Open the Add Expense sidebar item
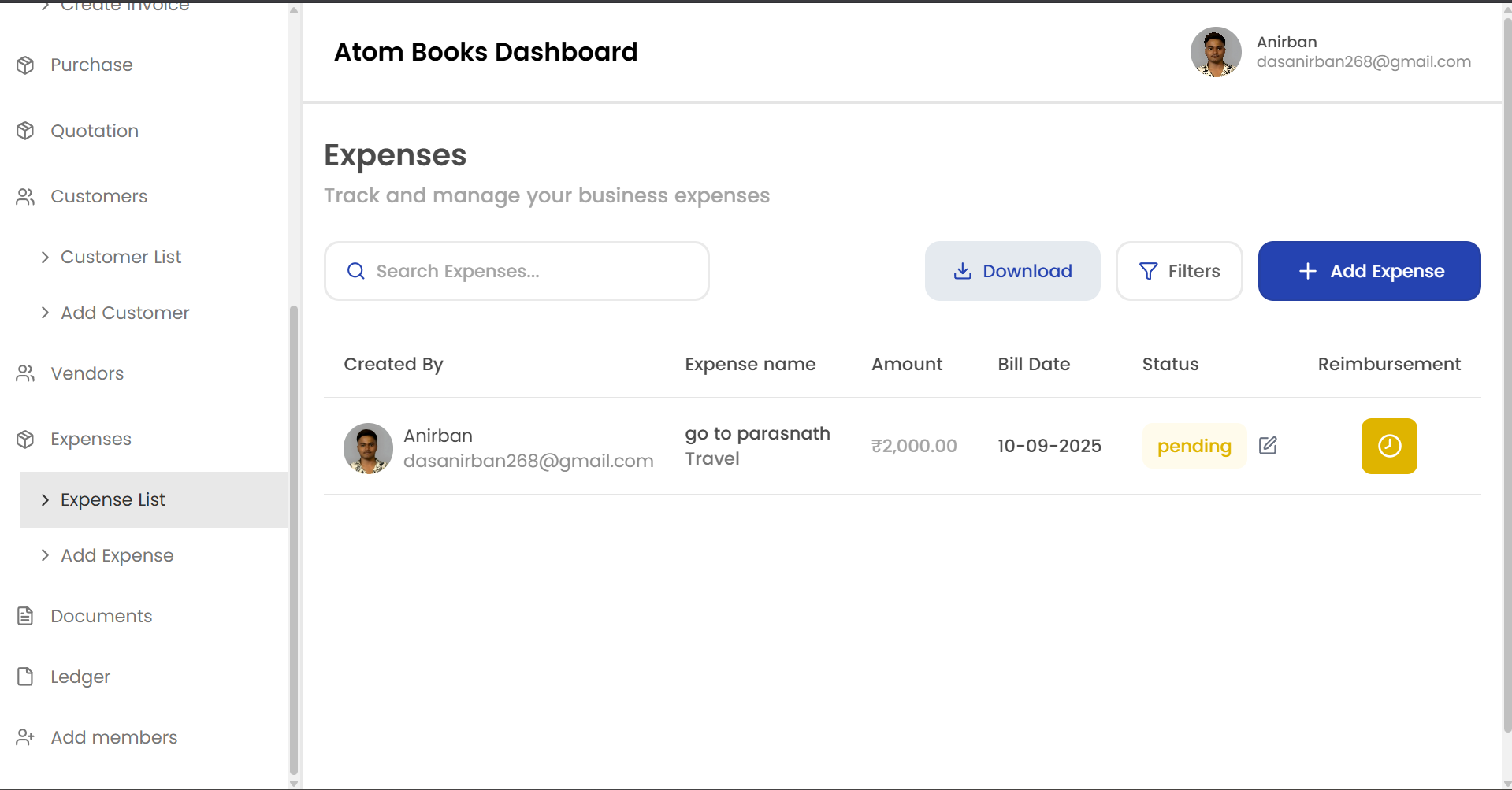 pos(117,555)
